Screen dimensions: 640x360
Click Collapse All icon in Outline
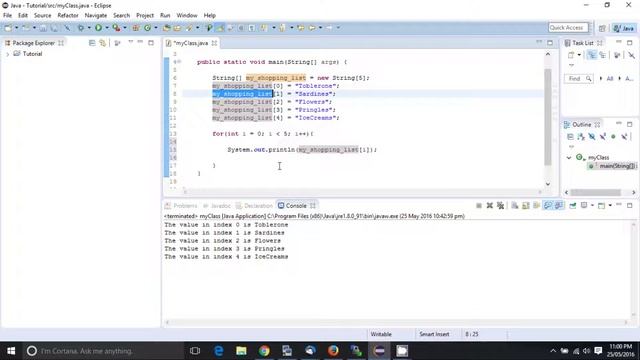[570, 137]
